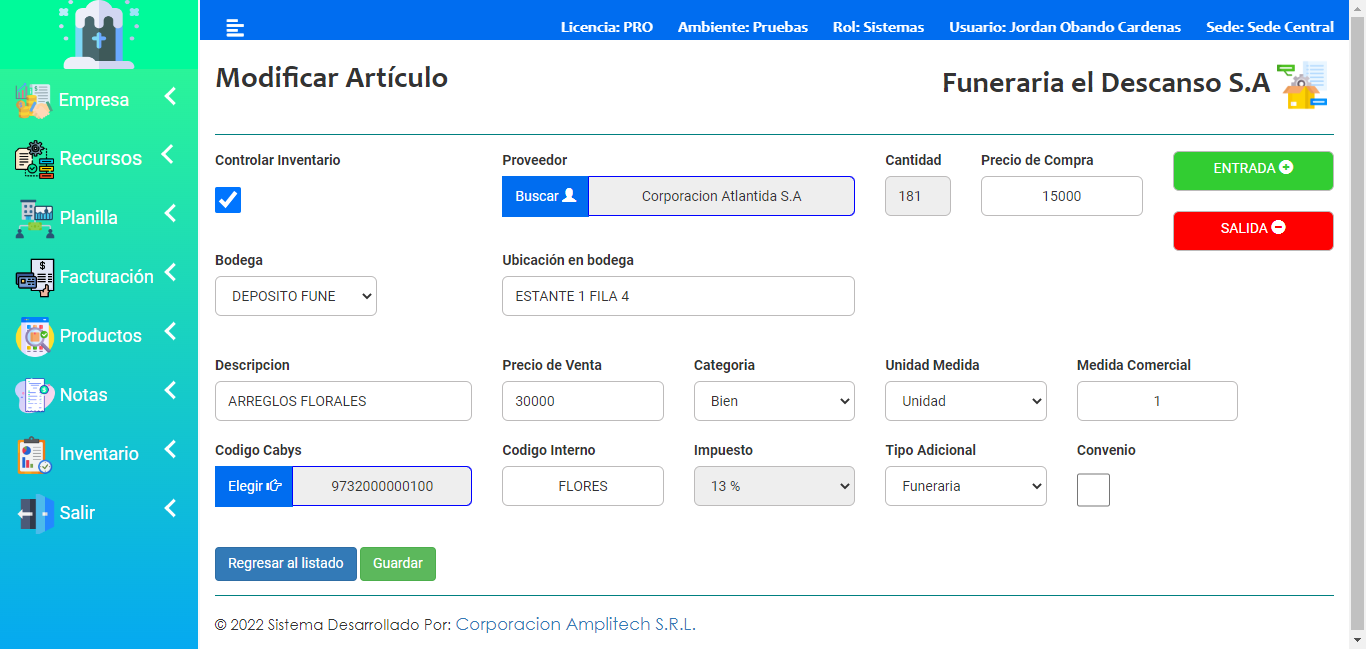The image size is (1366, 649).
Task: Enable the Convenio checkbox
Action: click(x=1093, y=490)
